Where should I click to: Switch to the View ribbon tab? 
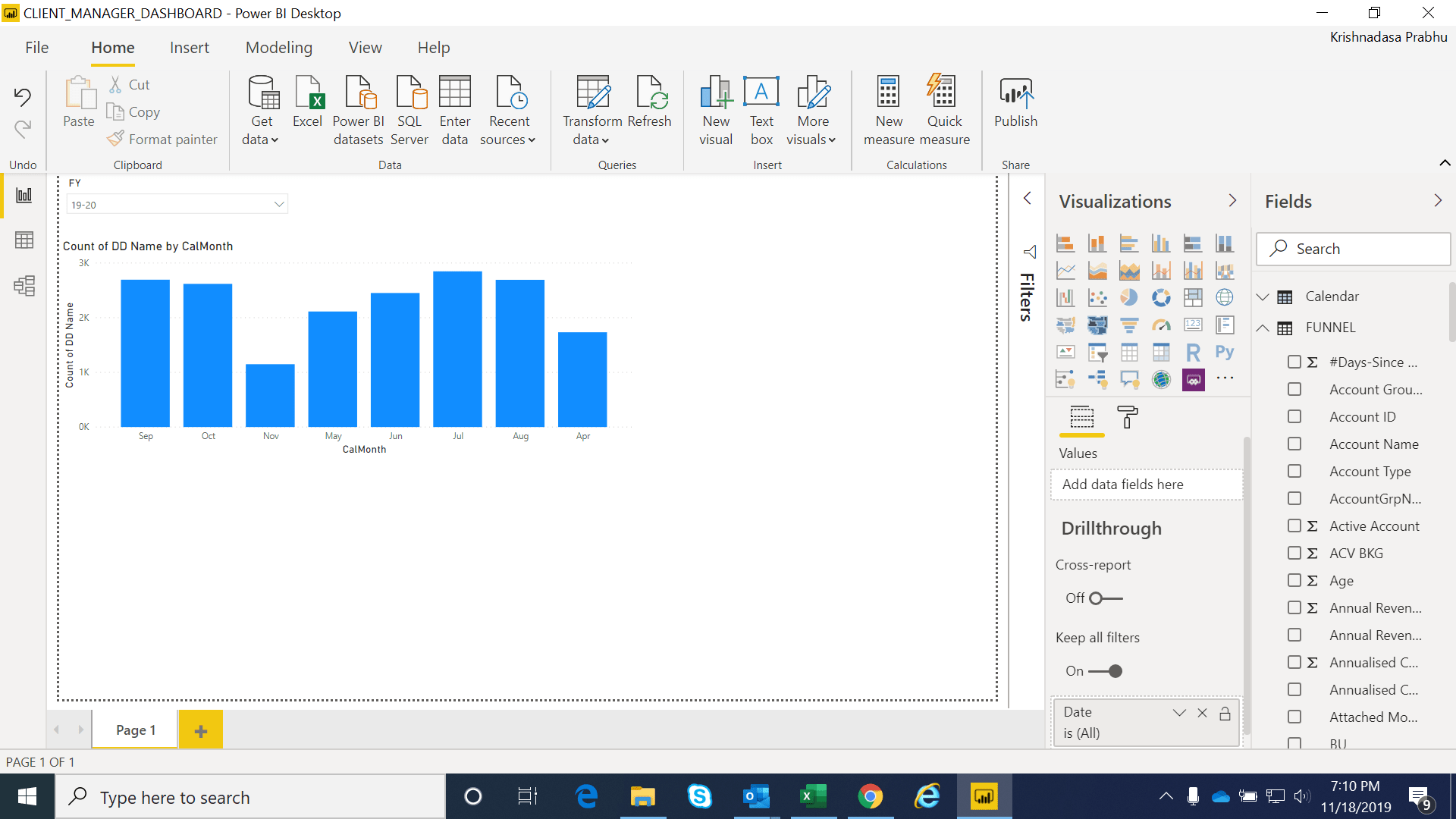click(x=365, y=48)
